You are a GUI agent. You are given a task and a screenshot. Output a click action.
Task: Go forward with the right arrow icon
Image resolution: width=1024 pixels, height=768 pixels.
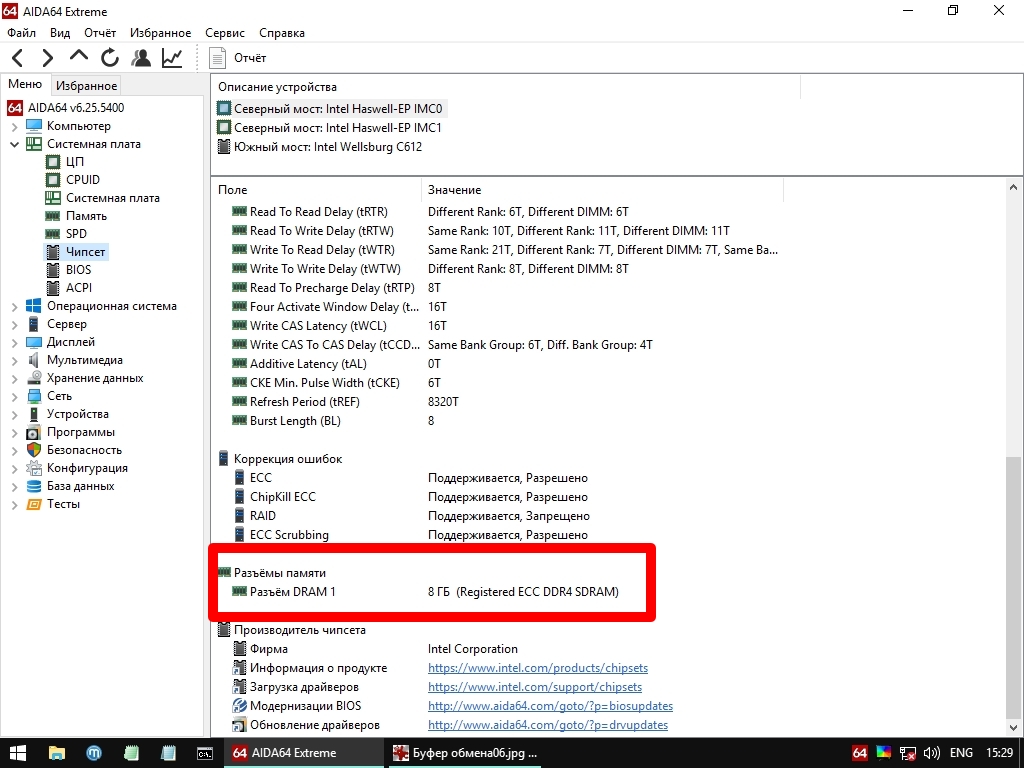[48, 58]
